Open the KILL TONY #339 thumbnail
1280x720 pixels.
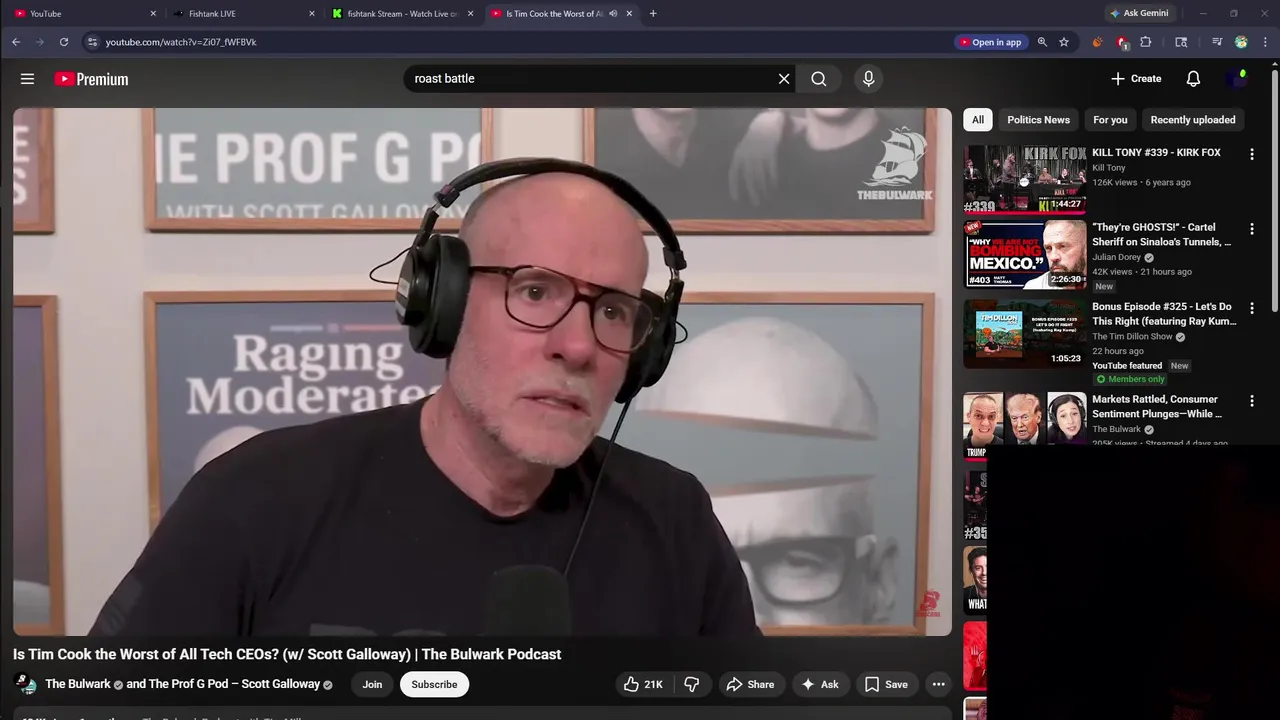click(1024, 179)
